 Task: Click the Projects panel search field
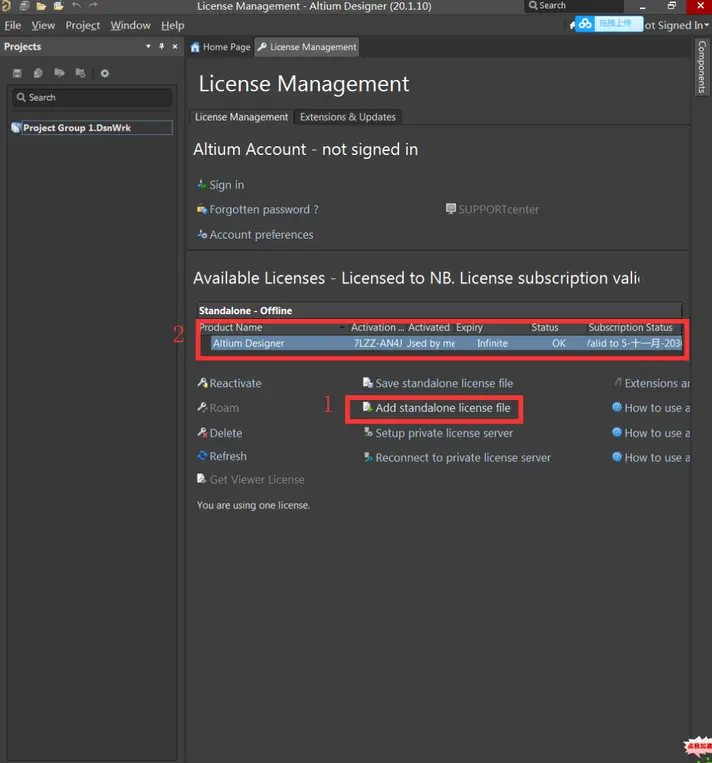(92, 97)
